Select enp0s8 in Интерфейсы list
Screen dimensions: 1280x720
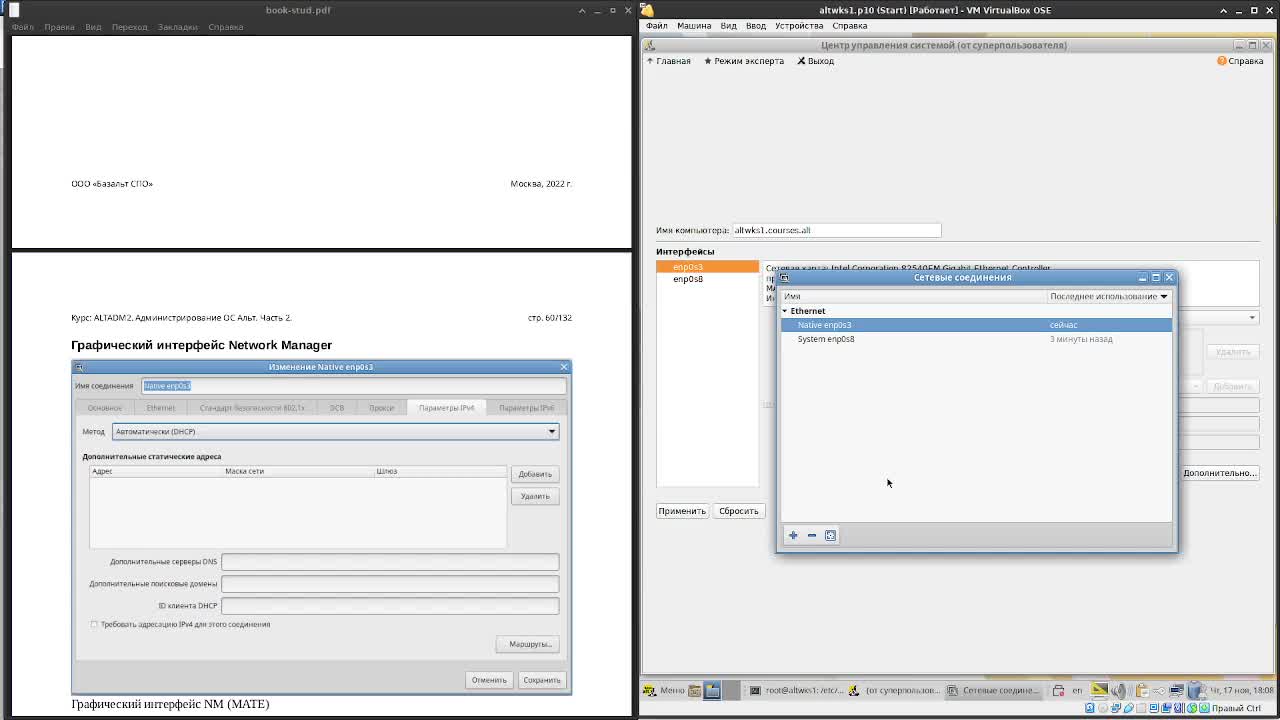pyautogui.click(x=707, y=279)
